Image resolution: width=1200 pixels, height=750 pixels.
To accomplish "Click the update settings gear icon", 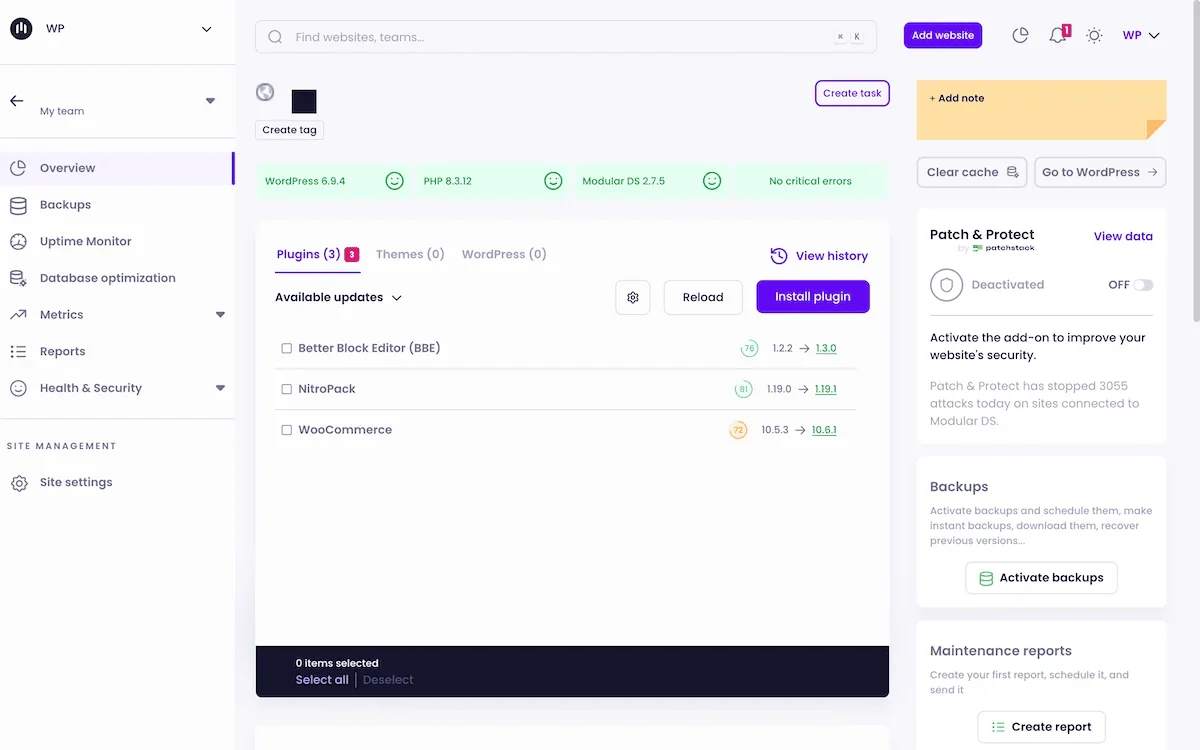I will click(632, 297).
